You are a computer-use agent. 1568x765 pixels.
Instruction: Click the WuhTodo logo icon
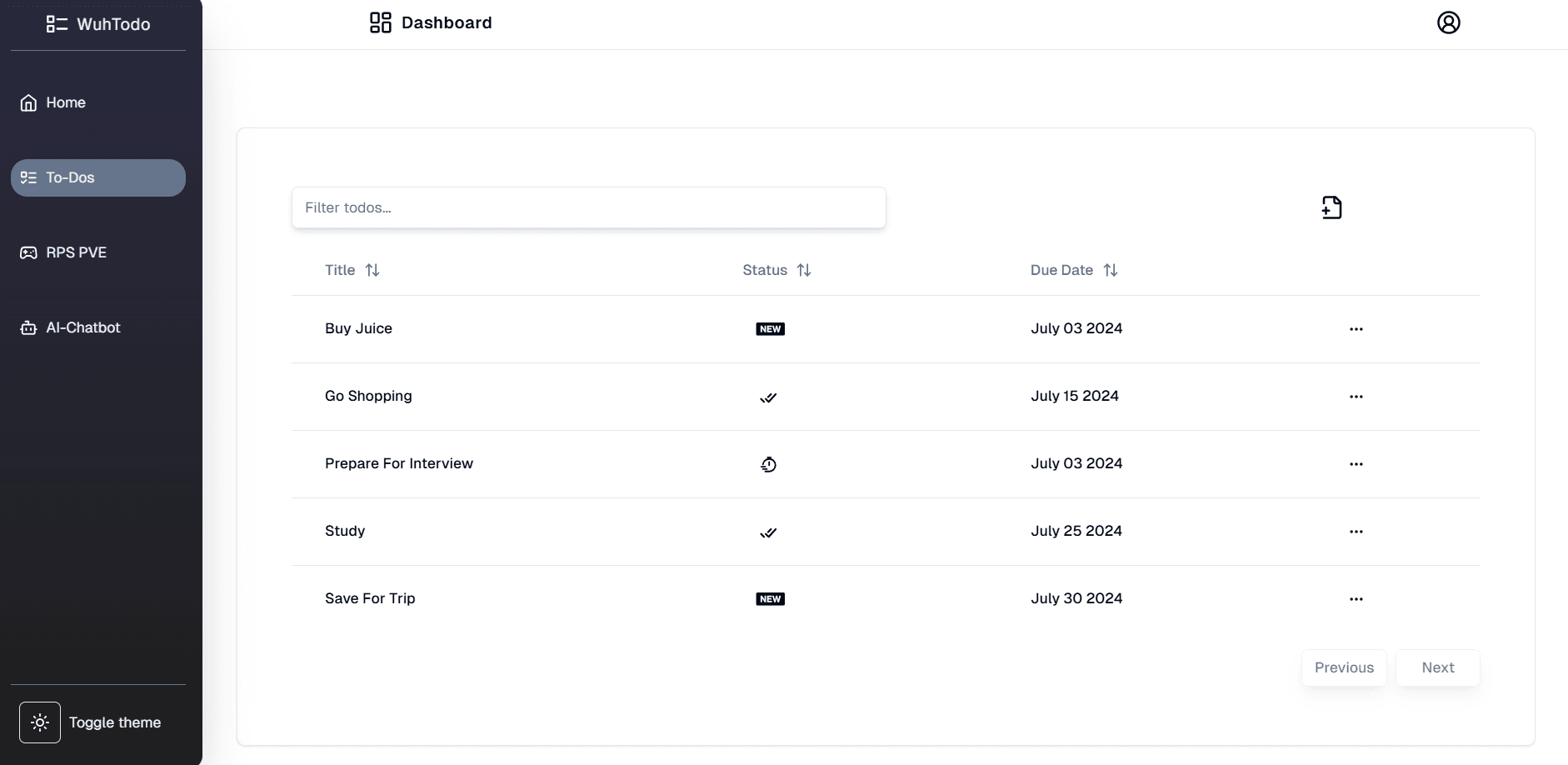point(57,23)
